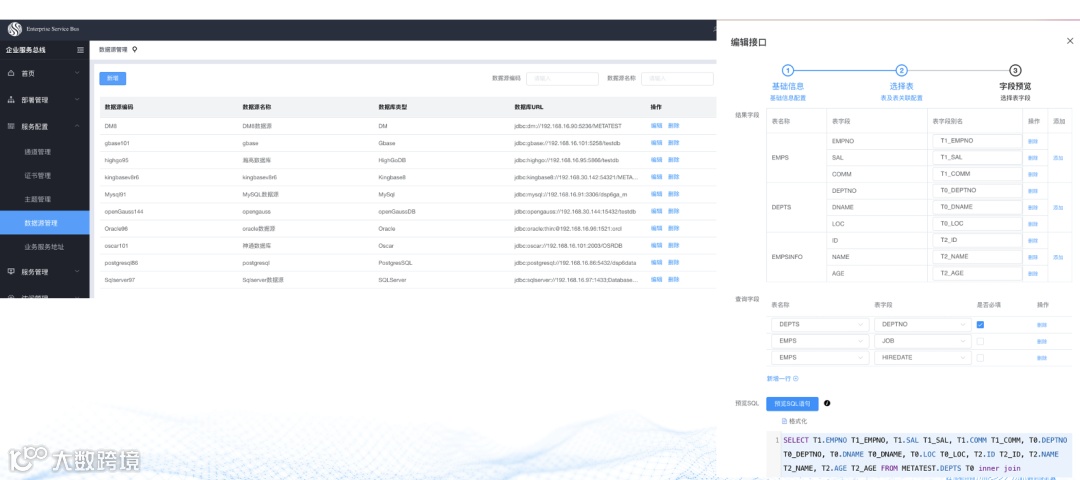Screen dimensions: 1080x480
Task: Click step 3 circle 字段预览
Action: [x=1015, y=70]
